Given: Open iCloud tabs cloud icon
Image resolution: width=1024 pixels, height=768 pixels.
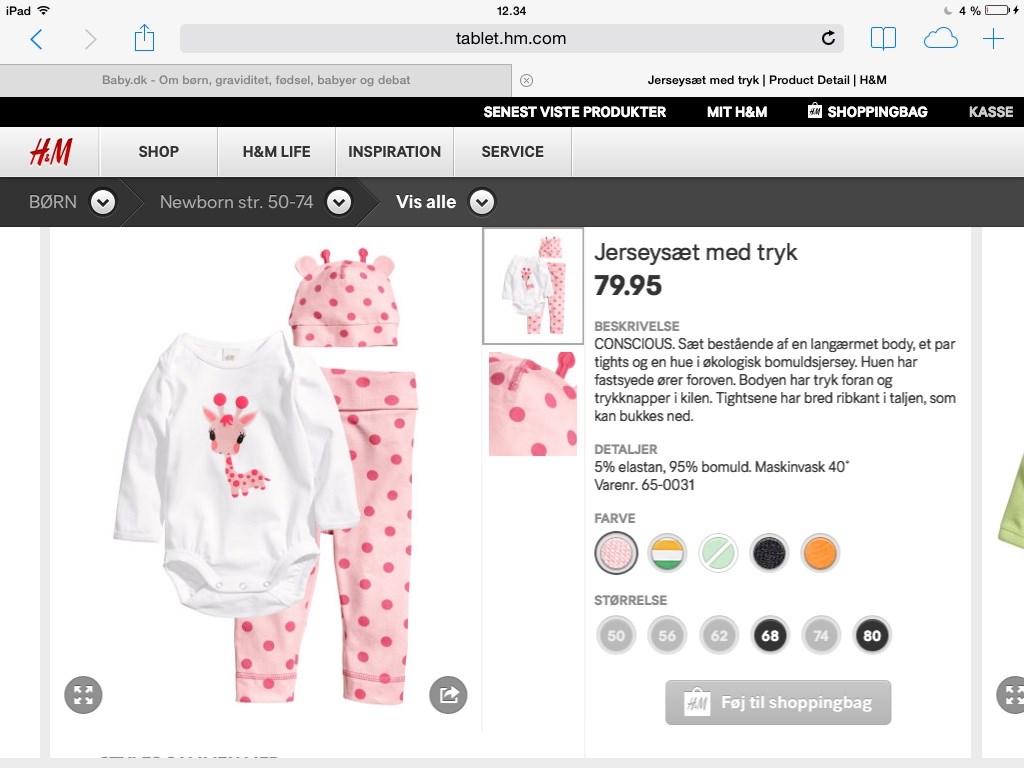Looking at the screenshot, I should (x=940, y=39).
